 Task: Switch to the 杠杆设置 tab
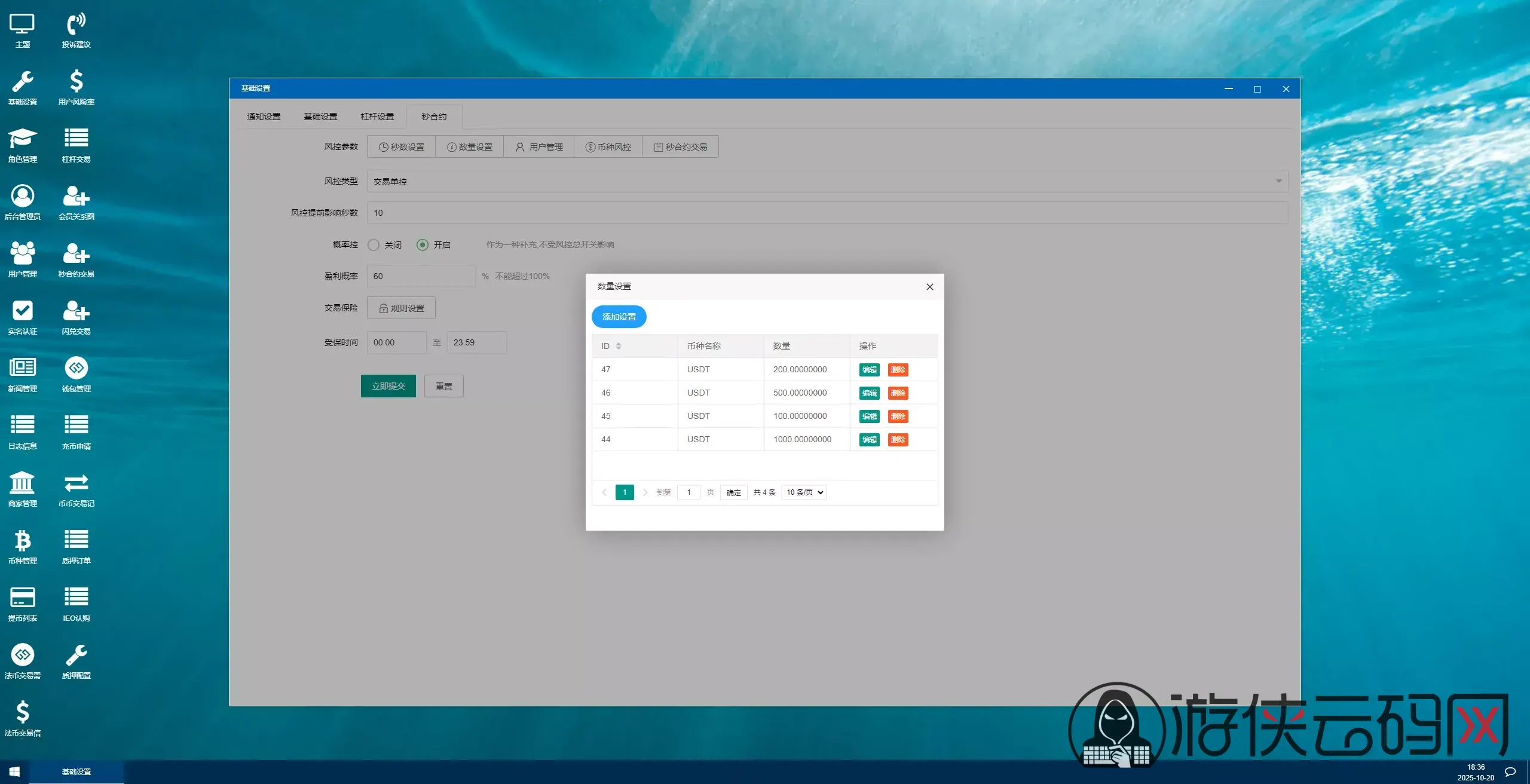(x=377, y=117)
